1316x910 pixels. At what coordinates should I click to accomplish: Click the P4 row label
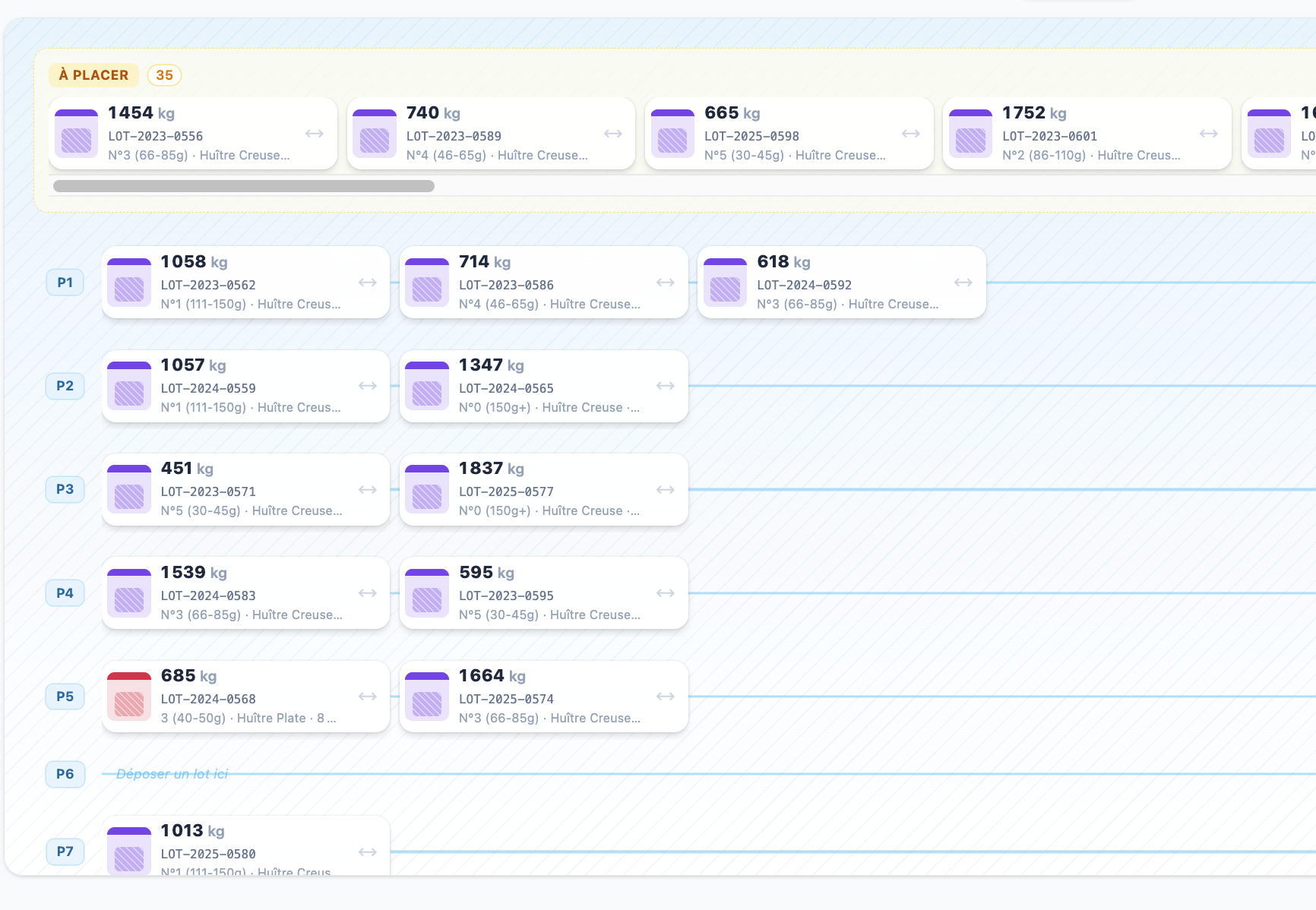(65, 593)
